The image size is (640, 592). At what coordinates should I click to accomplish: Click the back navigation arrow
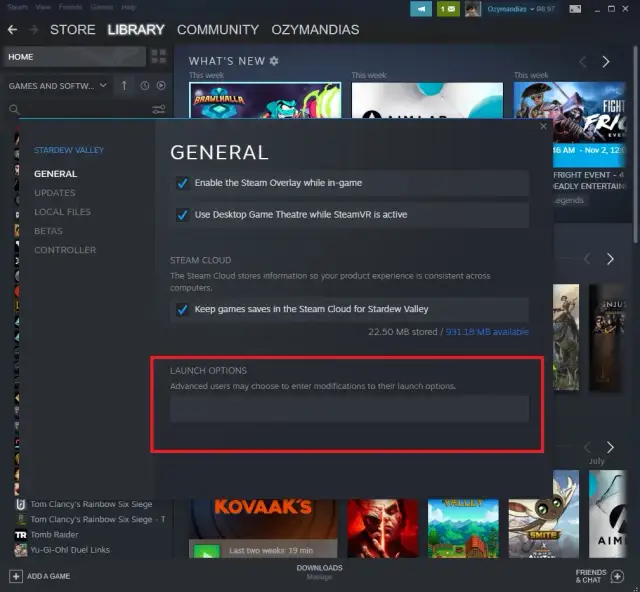coord(12,30)
